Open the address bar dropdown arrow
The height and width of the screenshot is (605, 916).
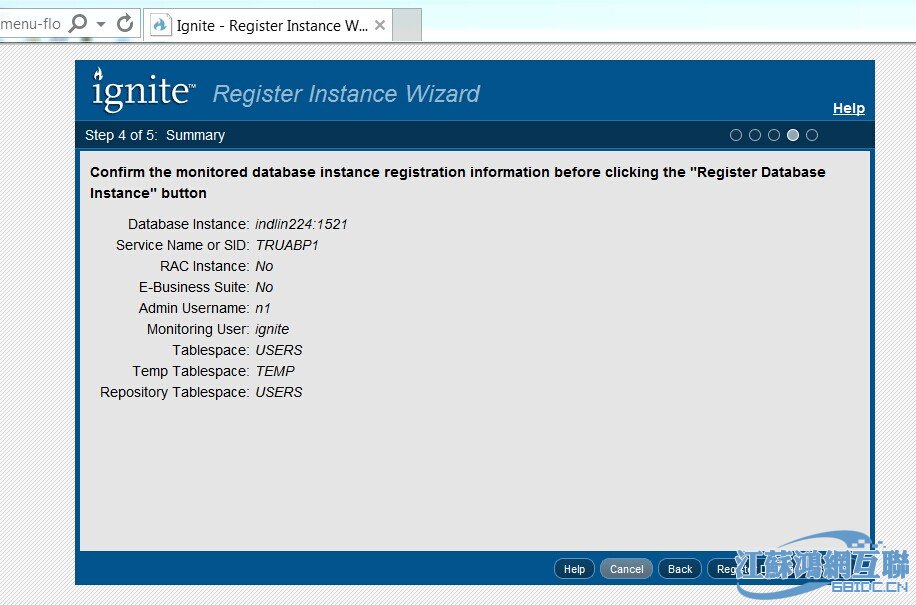101,25
